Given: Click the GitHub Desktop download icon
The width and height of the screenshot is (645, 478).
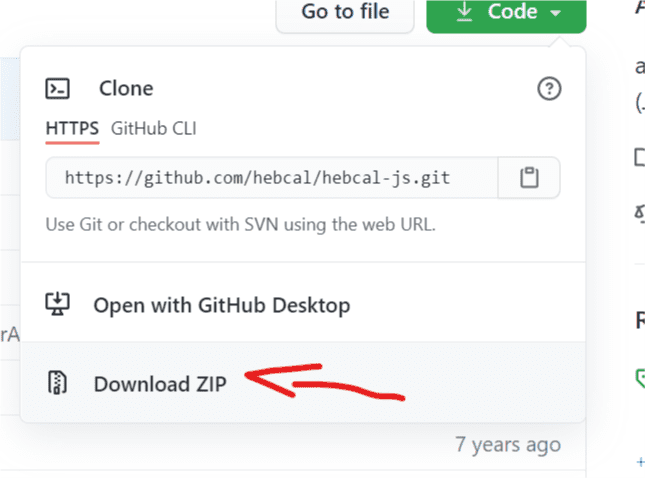Looking at the screenshot, I should click(58, 304).
